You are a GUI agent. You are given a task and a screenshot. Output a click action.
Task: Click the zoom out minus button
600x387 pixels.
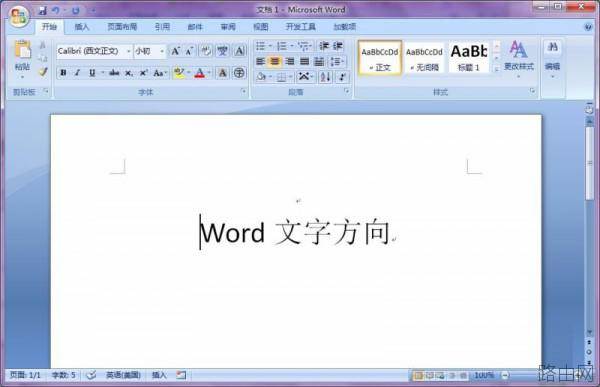pyautogui.click(x=505, y=376)
